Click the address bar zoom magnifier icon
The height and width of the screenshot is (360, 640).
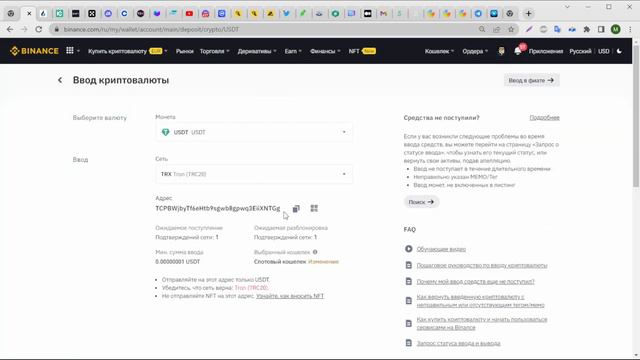pyautogui.click(x=482, y=29)
